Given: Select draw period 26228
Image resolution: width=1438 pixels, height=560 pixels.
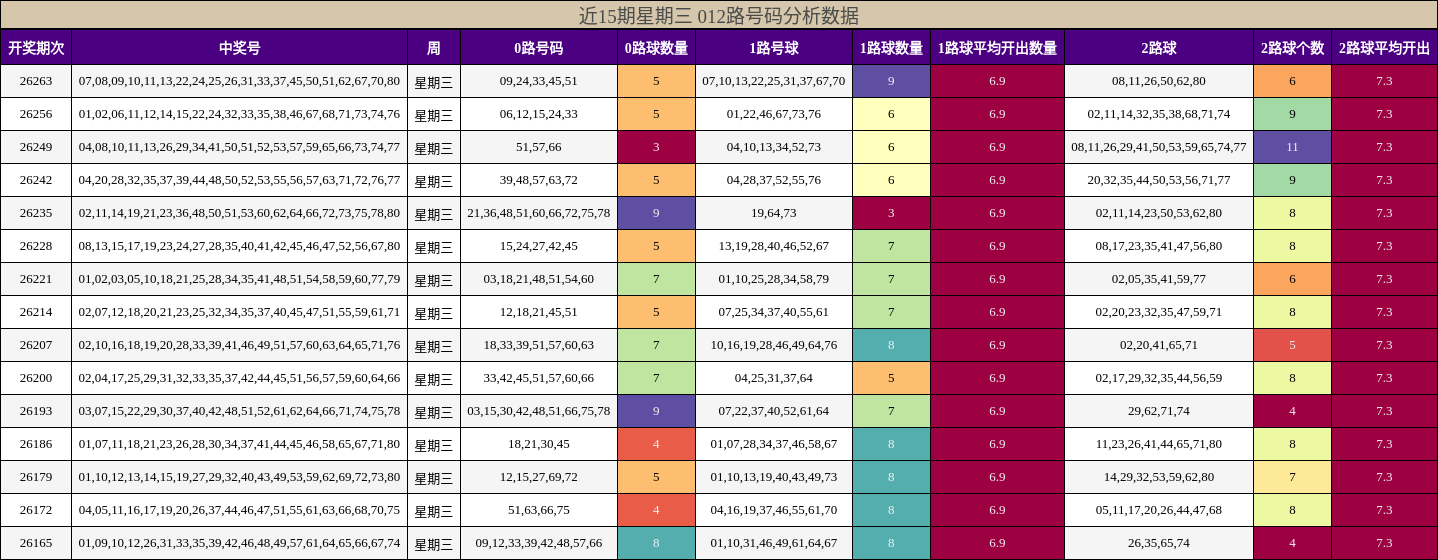Looking at the screenshot, I should point(36,246).
